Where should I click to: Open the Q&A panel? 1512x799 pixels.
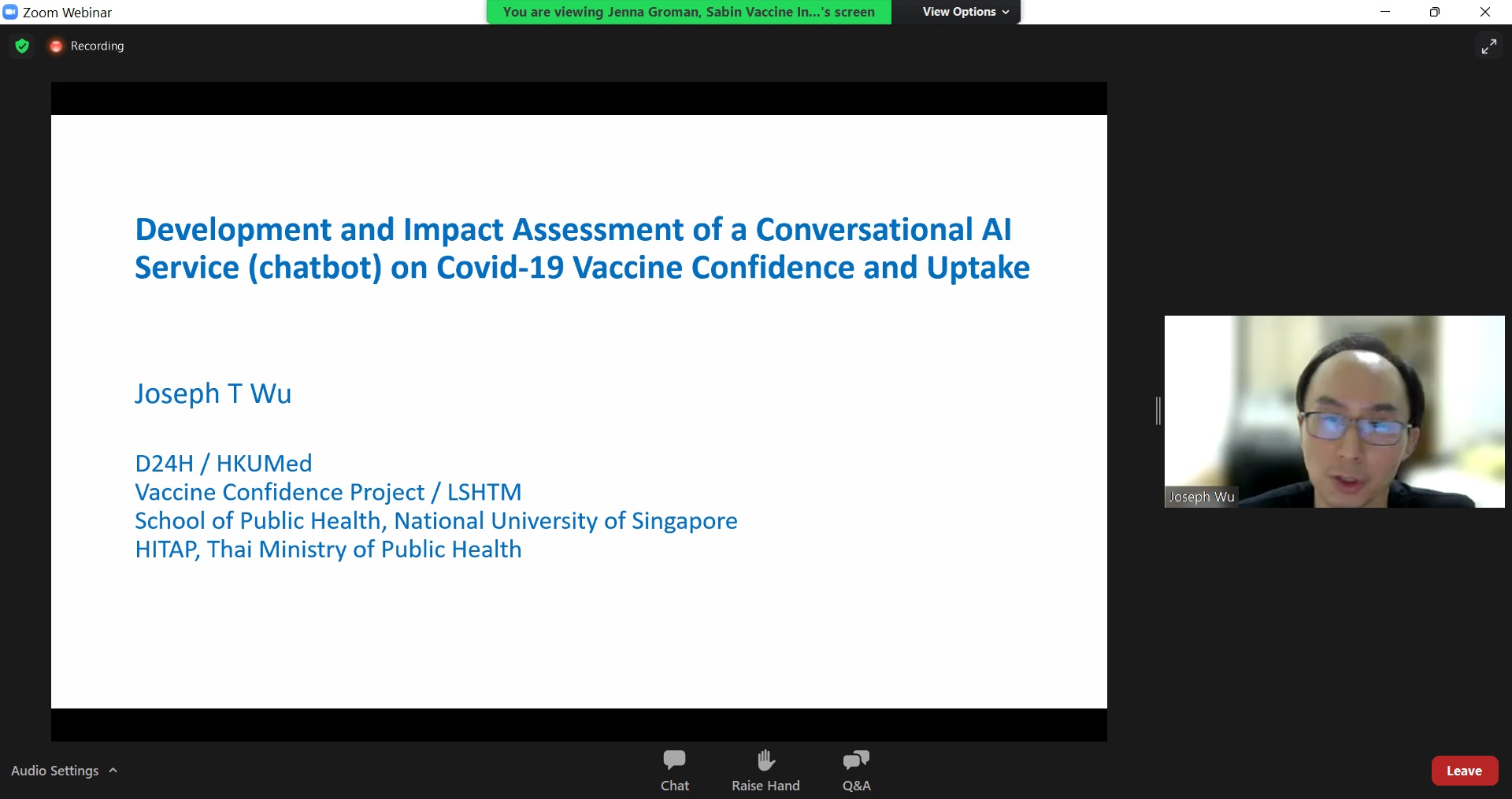point(856,771)
